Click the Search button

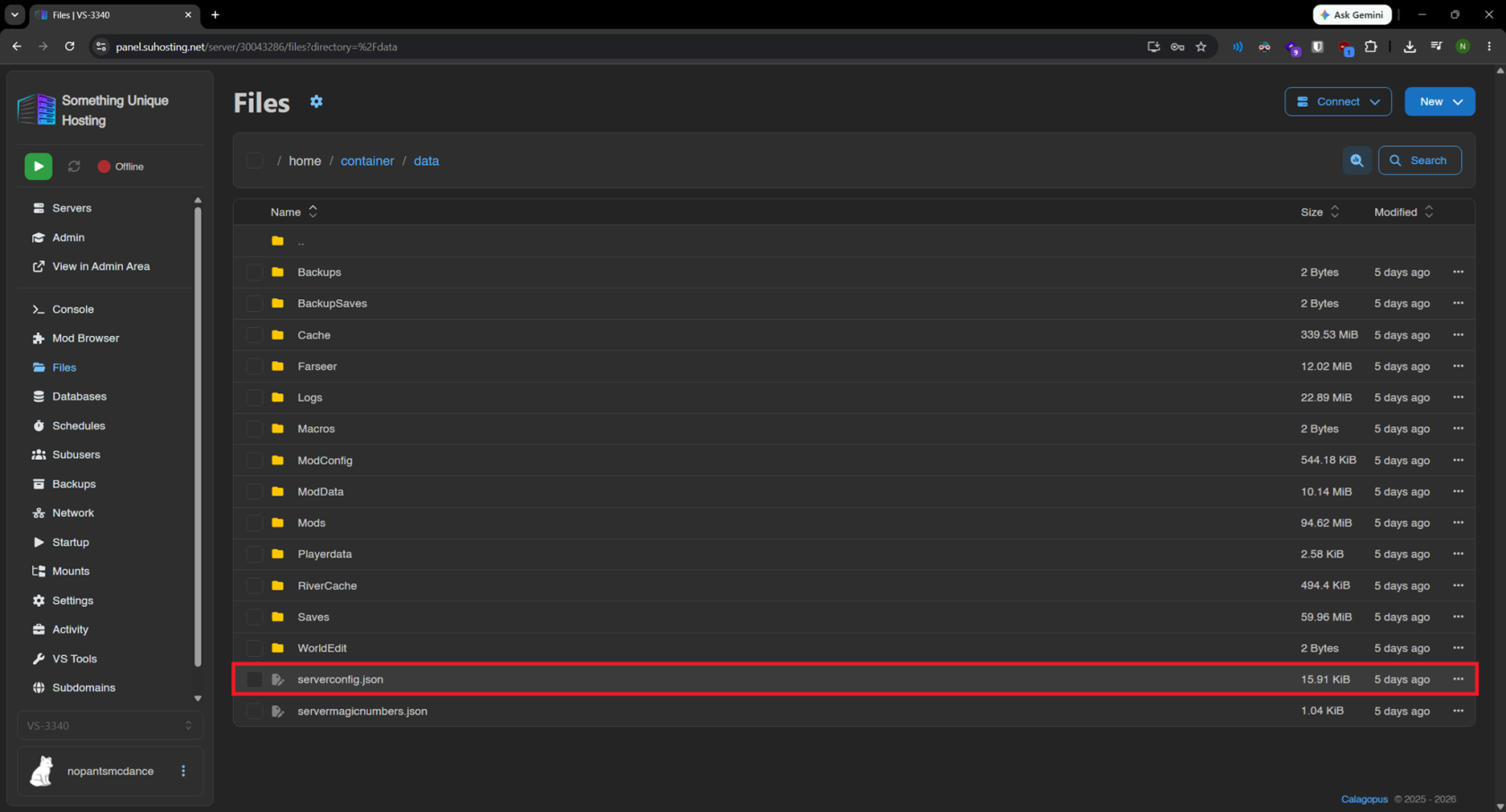click(x=1419, y=160)
